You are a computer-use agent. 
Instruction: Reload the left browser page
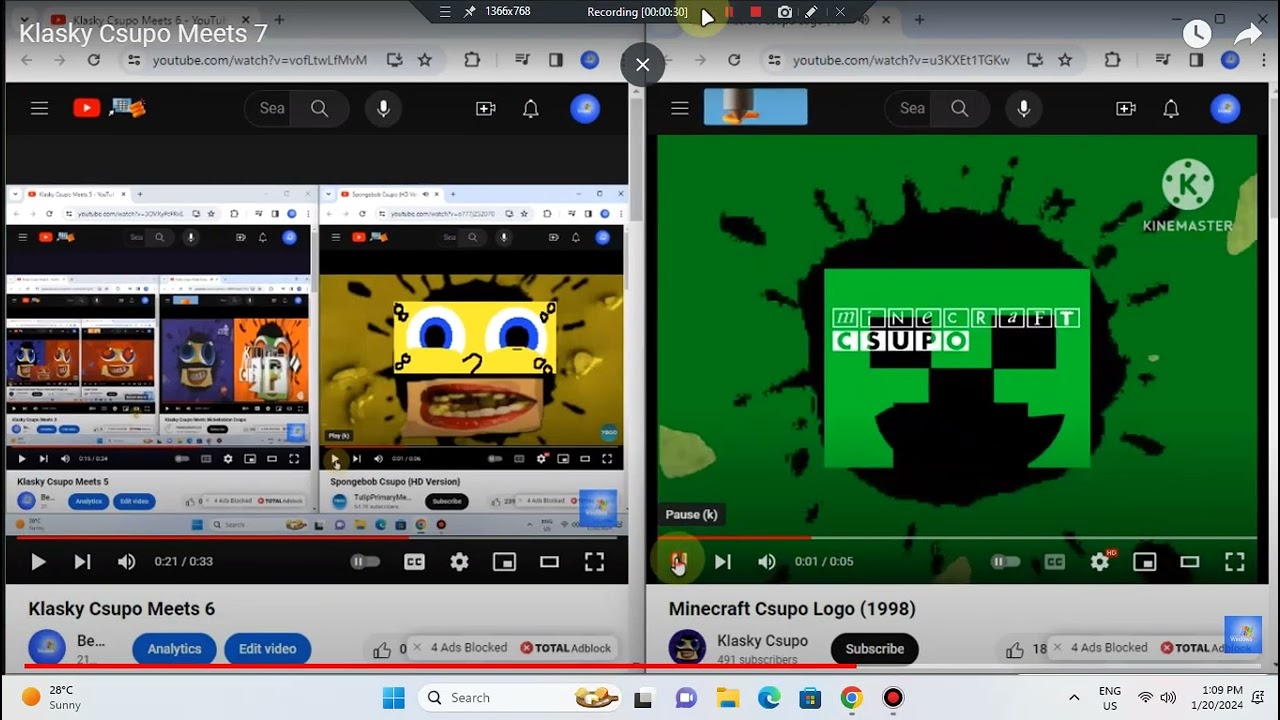pyautogui.click(x=93, y=60)
